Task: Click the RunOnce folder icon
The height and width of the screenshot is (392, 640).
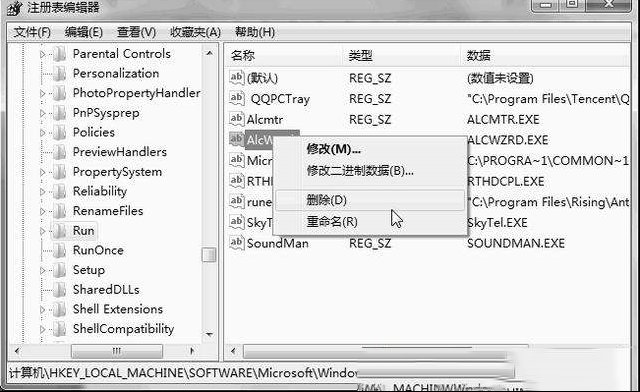Action: pyautogui.click(x=60, y=250)
